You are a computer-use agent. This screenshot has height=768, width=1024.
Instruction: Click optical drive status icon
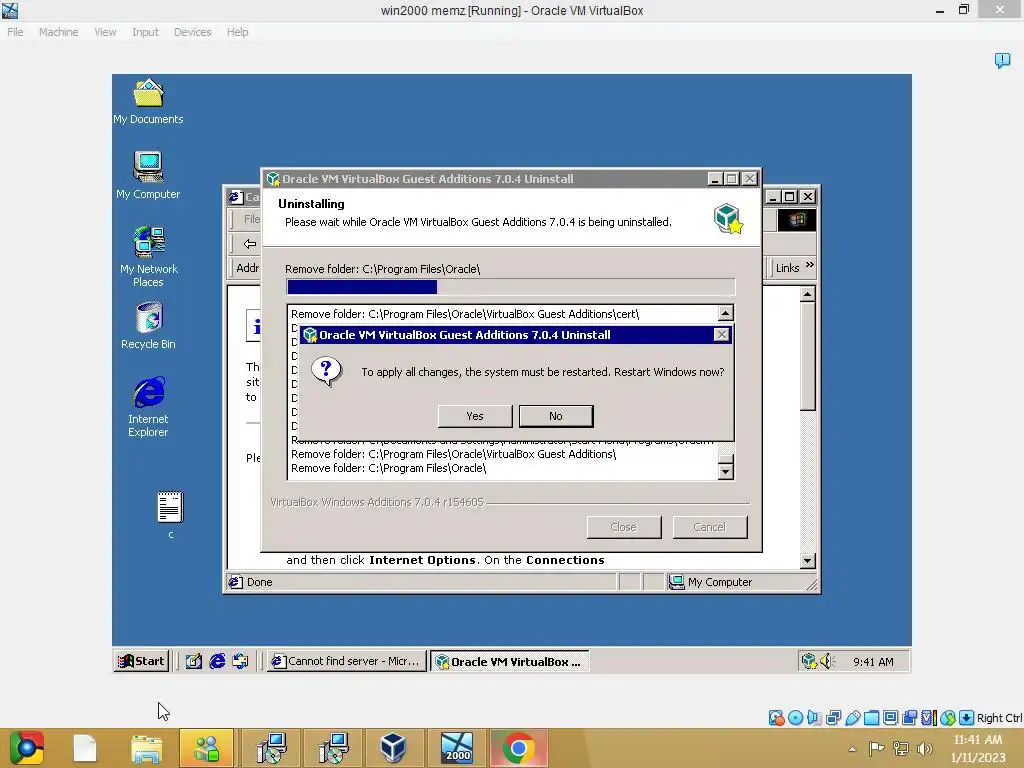(795, 718)
